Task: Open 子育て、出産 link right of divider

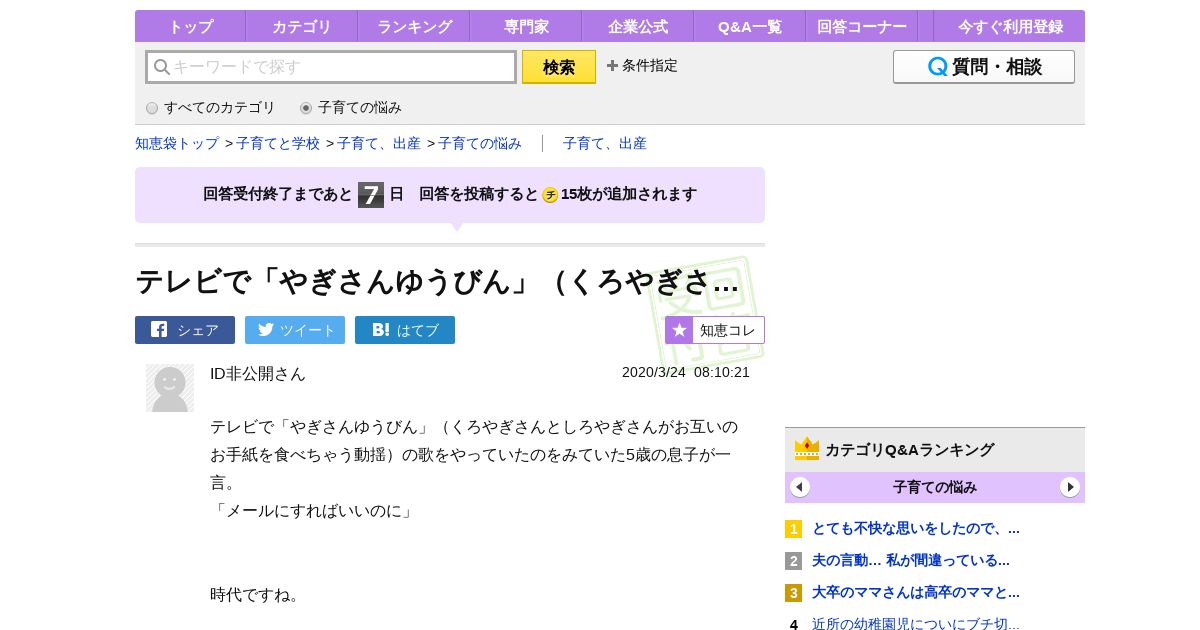Action: 605,143
